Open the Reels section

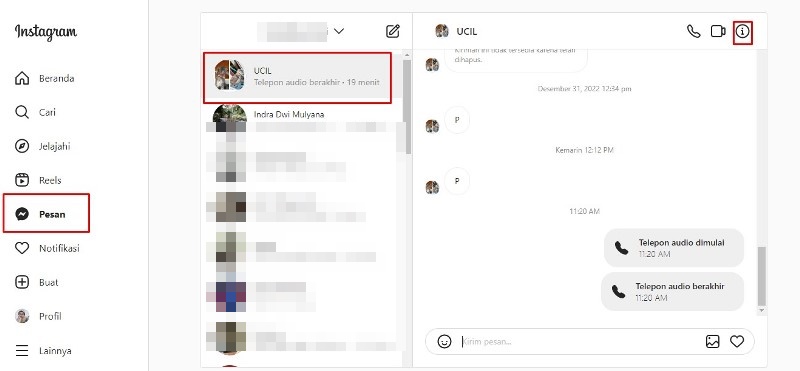(x=38, y=180)
